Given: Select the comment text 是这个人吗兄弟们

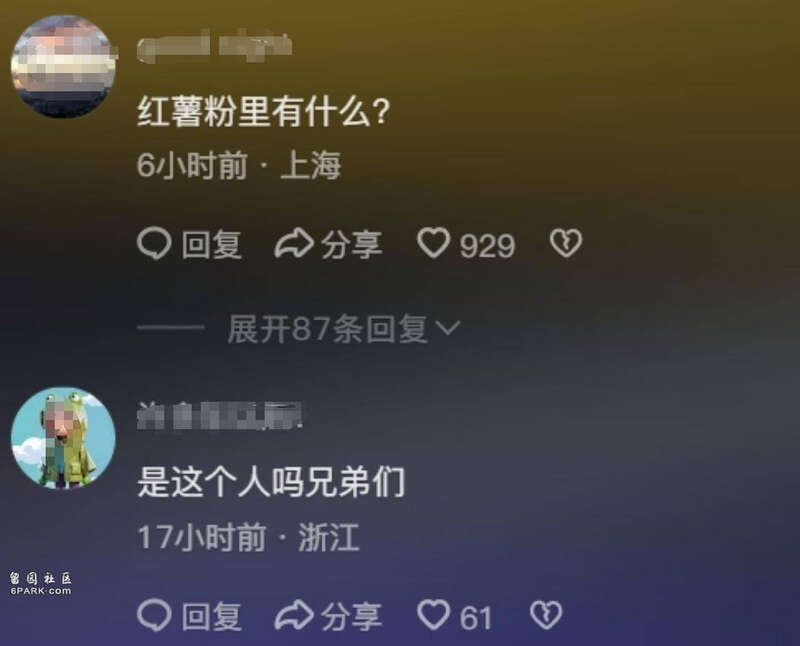Looking at the screenshot, I should 271,482.
